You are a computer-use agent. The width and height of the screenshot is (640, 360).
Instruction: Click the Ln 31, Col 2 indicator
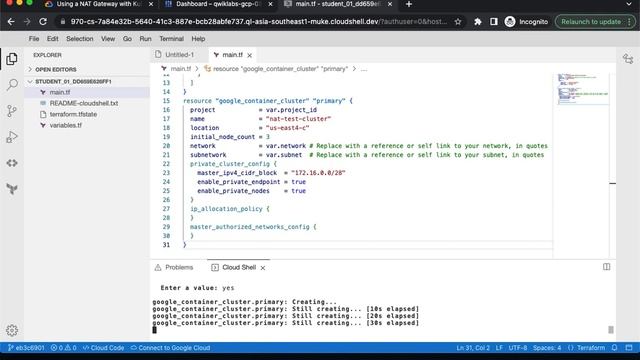473,348
